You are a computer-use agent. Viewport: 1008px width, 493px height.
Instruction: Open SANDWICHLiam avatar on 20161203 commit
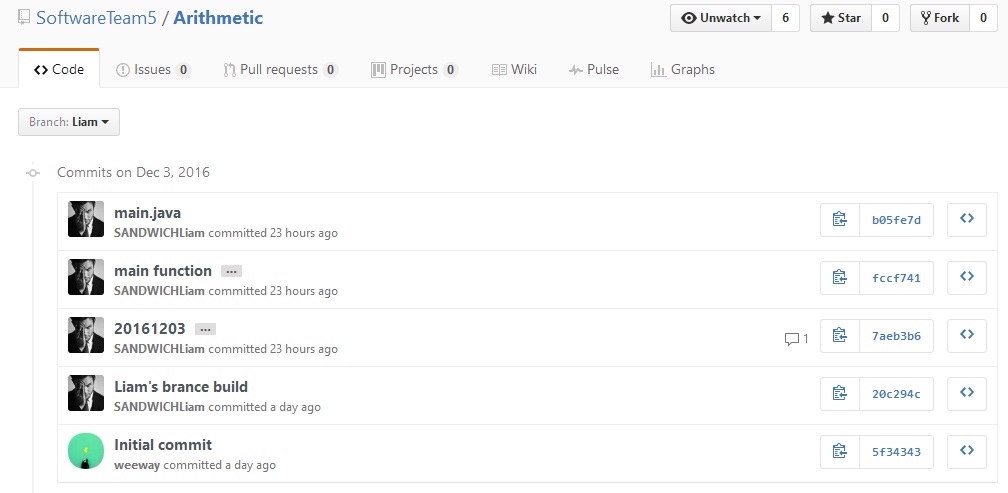coord(86,335)
